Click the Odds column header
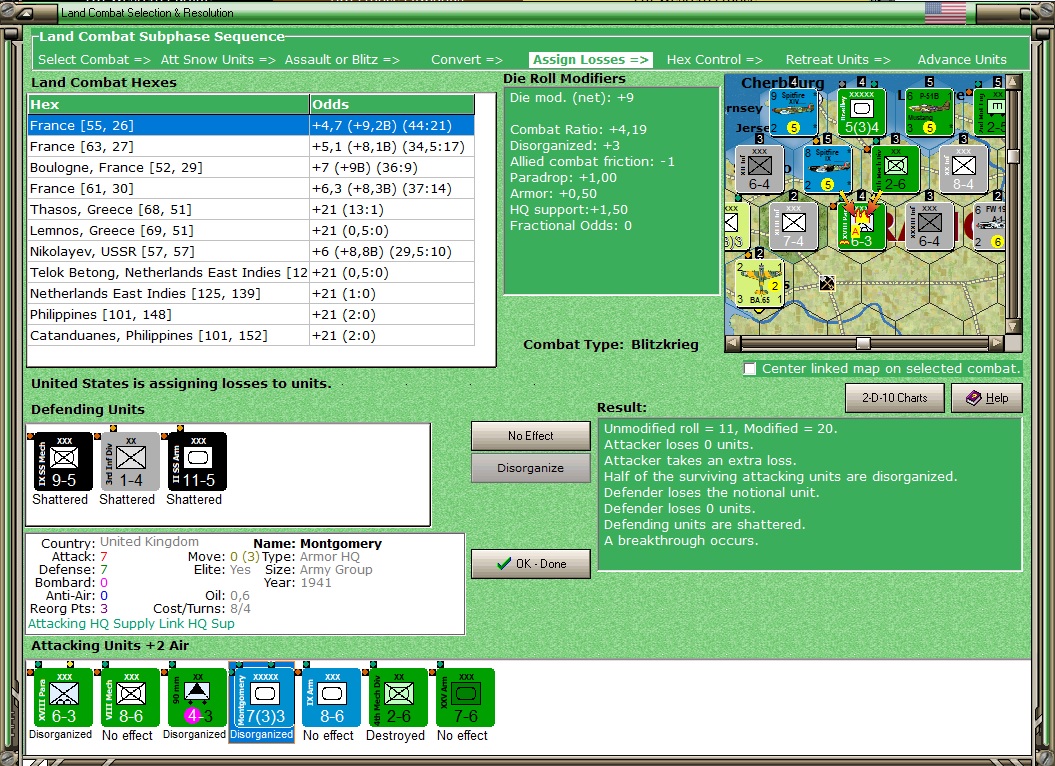Screen dimensions: 1055x766 click(x=392, y=104)
